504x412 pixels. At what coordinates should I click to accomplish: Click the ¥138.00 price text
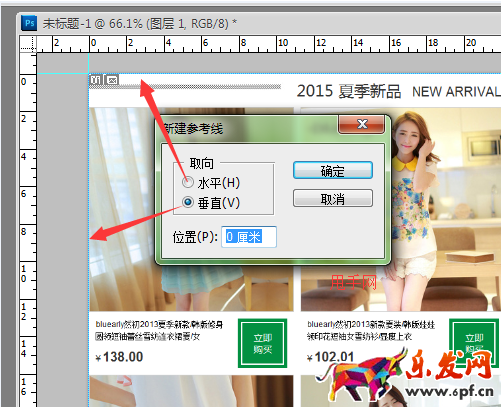[119, 357]
